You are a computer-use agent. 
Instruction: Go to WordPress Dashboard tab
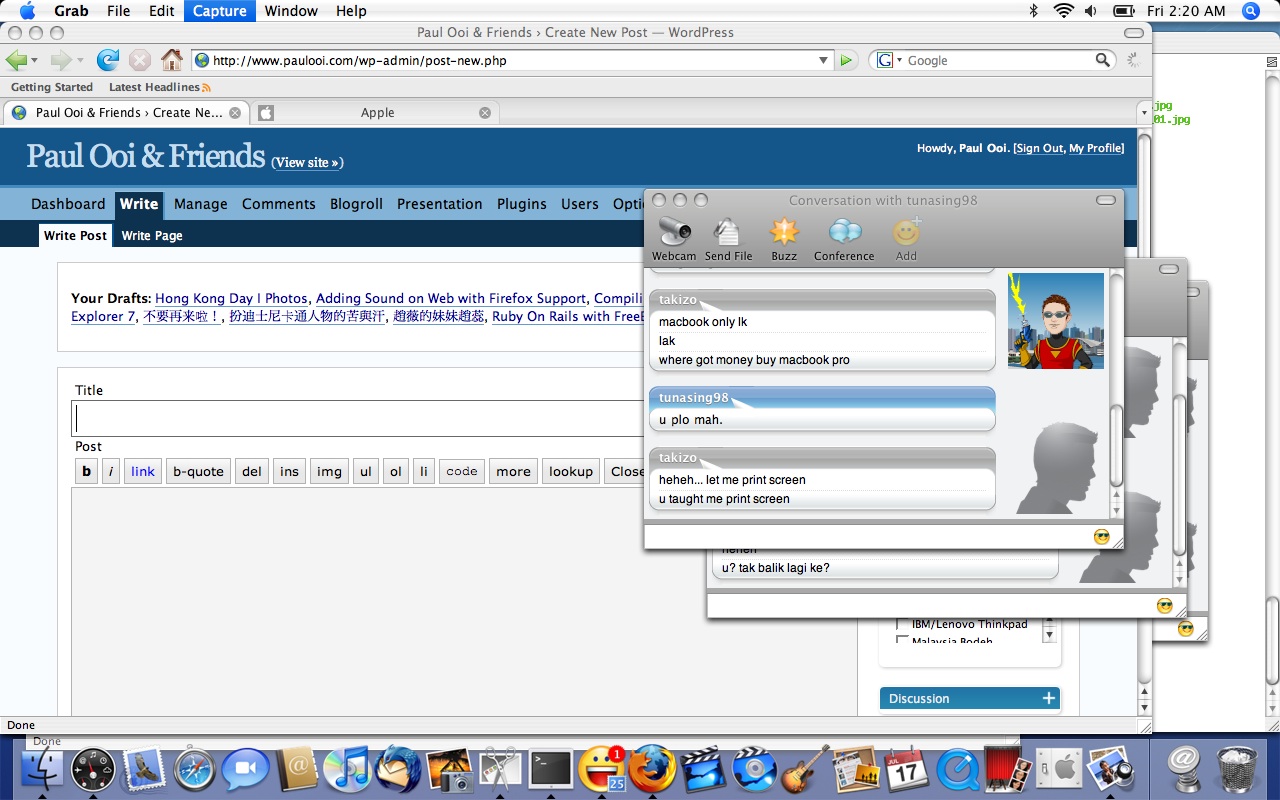coord(68,204)
